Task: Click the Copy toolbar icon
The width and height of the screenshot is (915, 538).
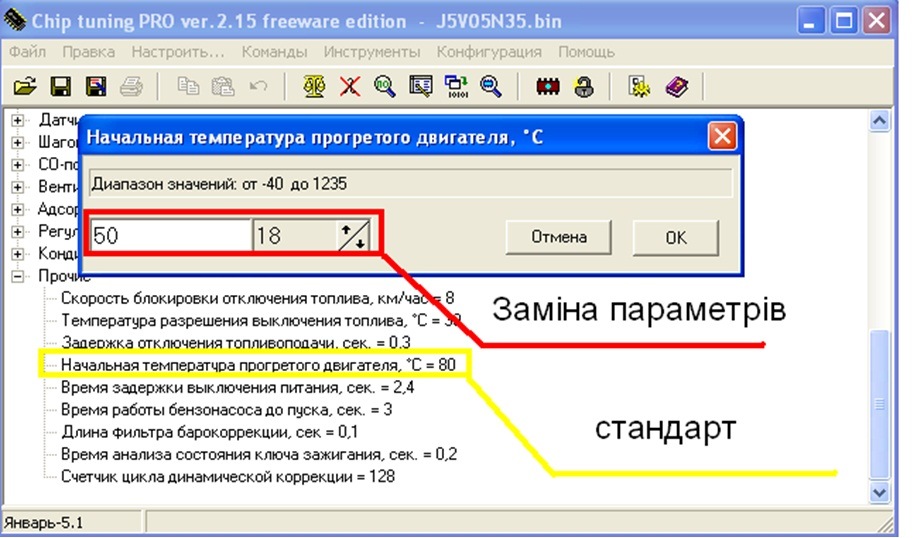Action: [x=187, y=86]
